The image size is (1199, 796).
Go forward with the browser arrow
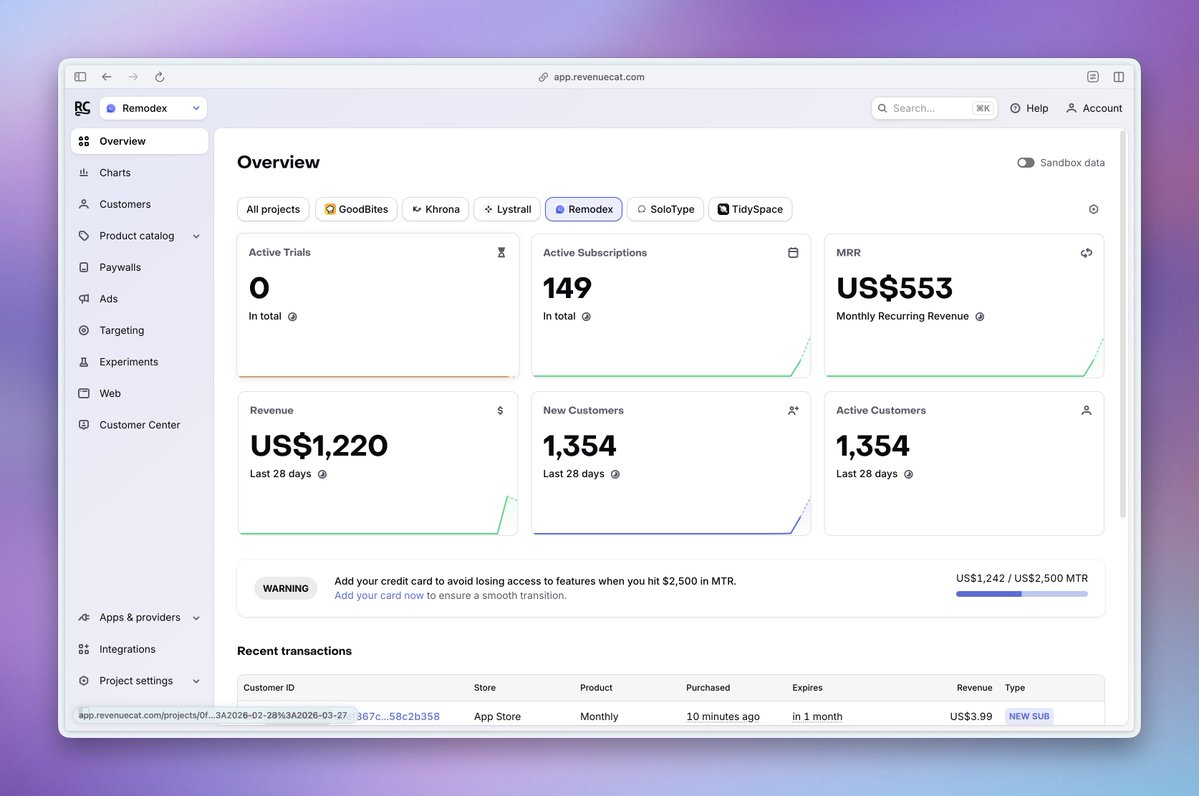coord(133,76)
